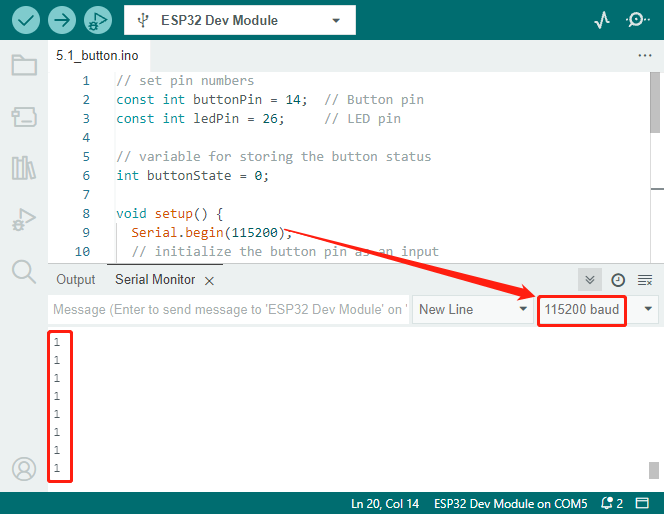Clear the Serial Monitor output
This screenshot has height=514, width=664.
click(x=645, y=280)
